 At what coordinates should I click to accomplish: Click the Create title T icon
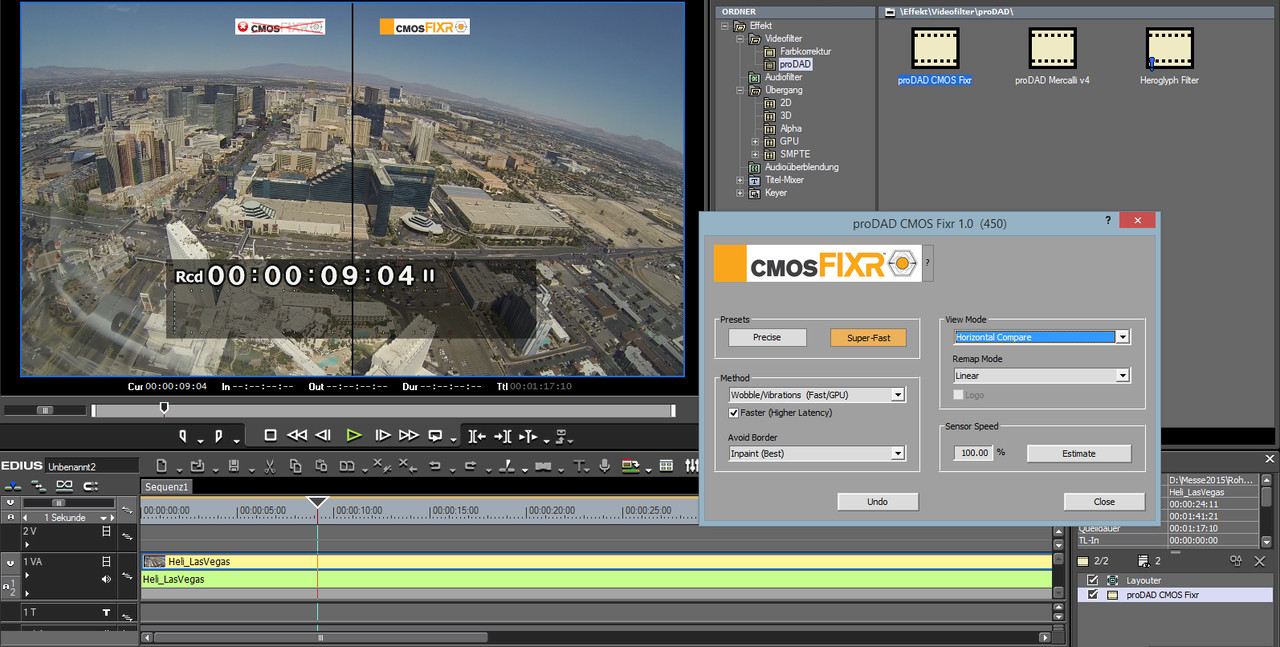coord(578,466)
